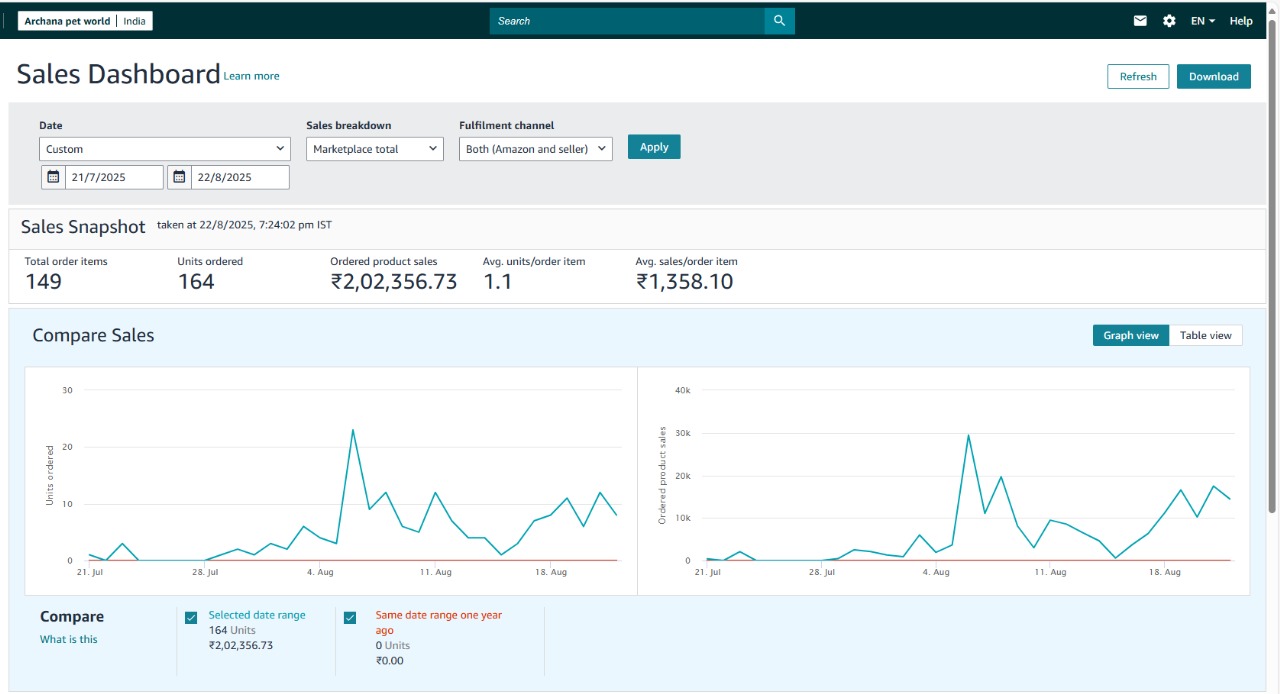
Task: Open the Sales breakdown dropdown
Action: click(x=374, y=149)
